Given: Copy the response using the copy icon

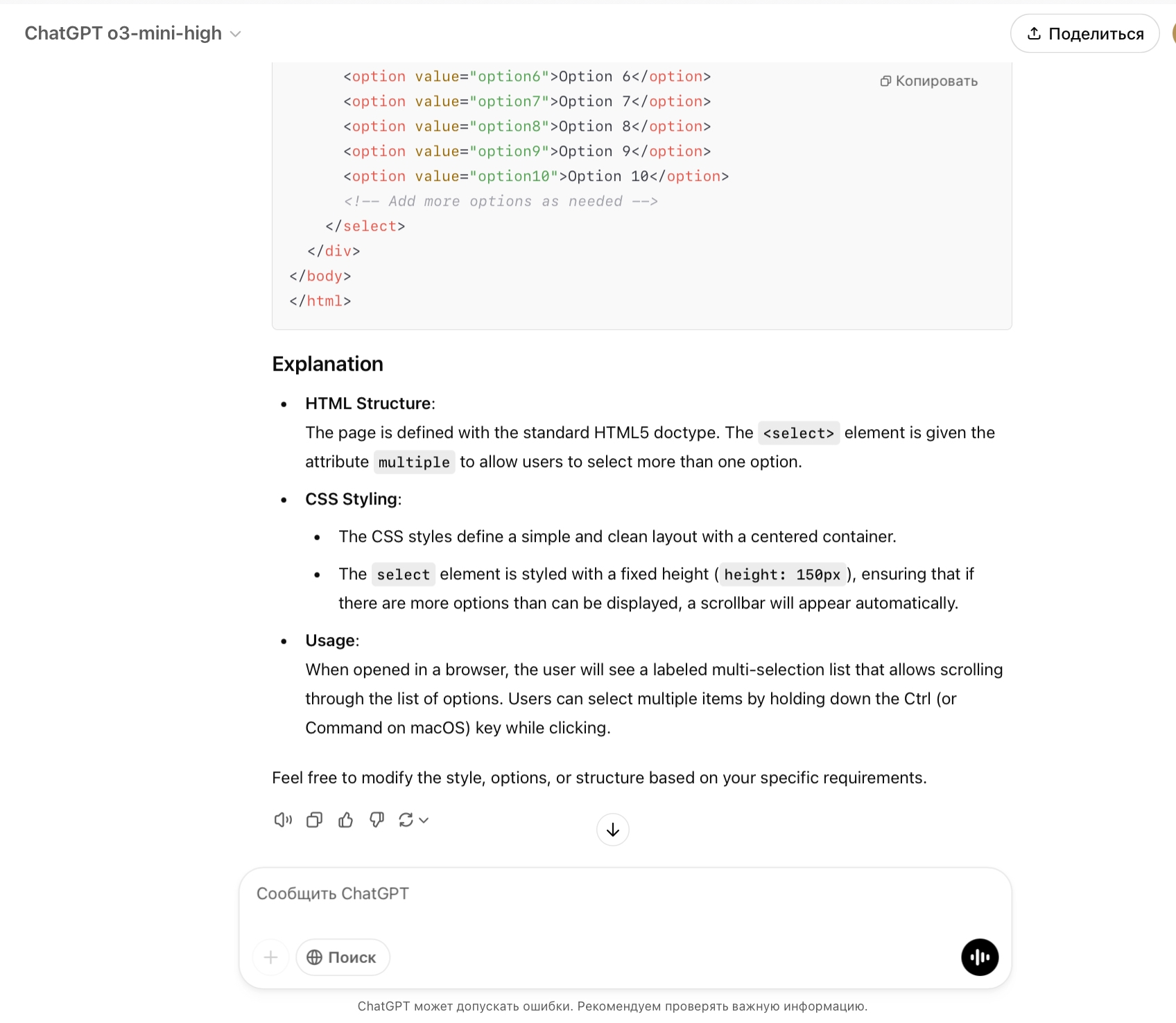Looking at the screenshot, I should [314, 820].
